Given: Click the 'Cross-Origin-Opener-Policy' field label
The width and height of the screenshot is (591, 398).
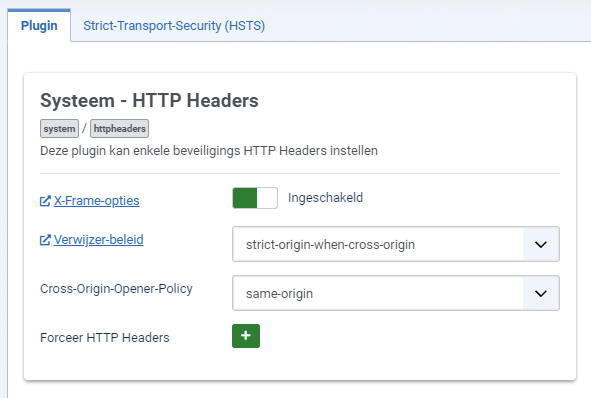Looking at the screenshot, I should (116, 289).
